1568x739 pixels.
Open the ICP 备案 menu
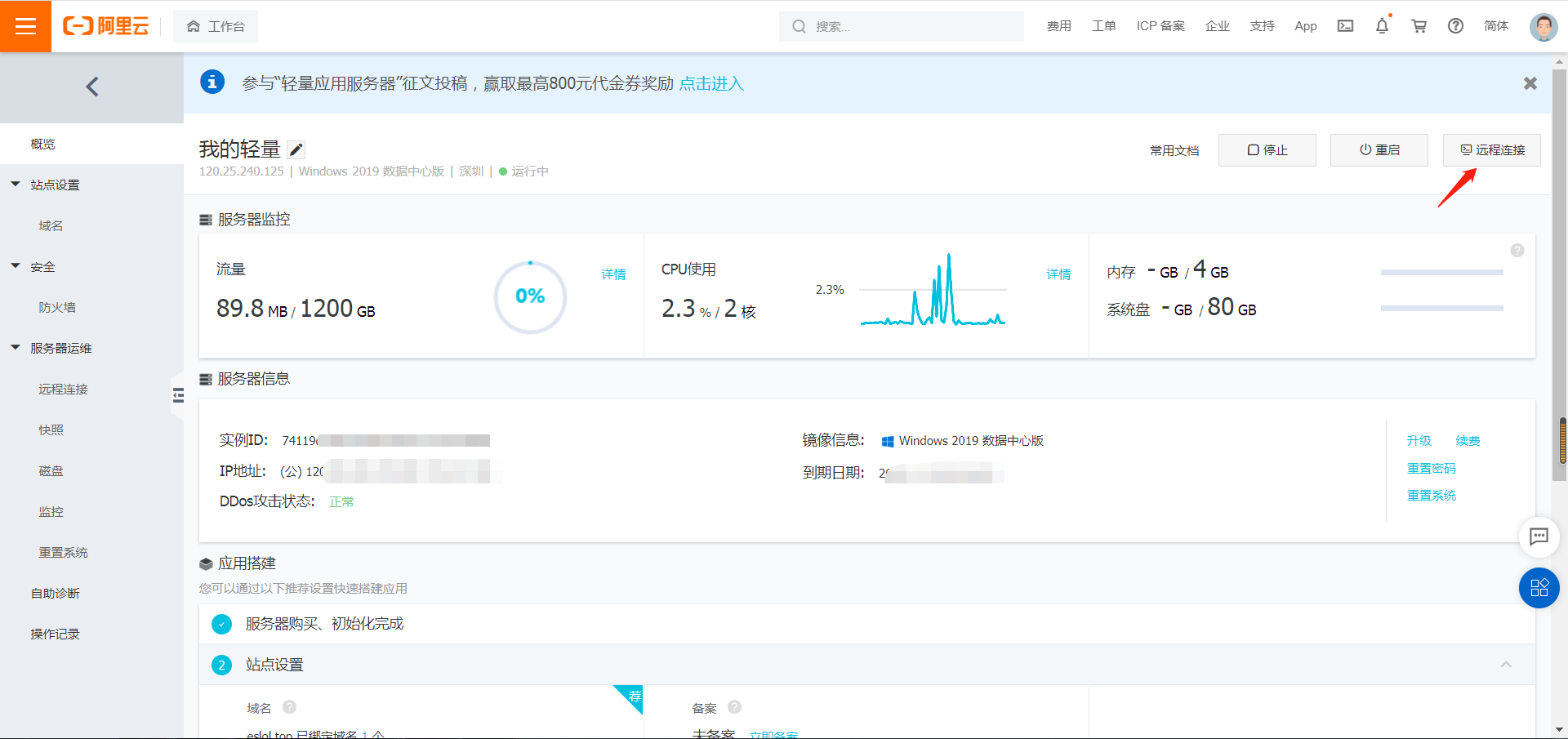tap(1160, 26)
